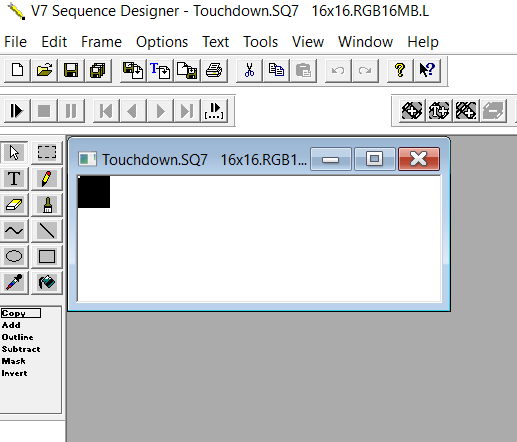Click the Undo arrow icon

click(338, 71)
